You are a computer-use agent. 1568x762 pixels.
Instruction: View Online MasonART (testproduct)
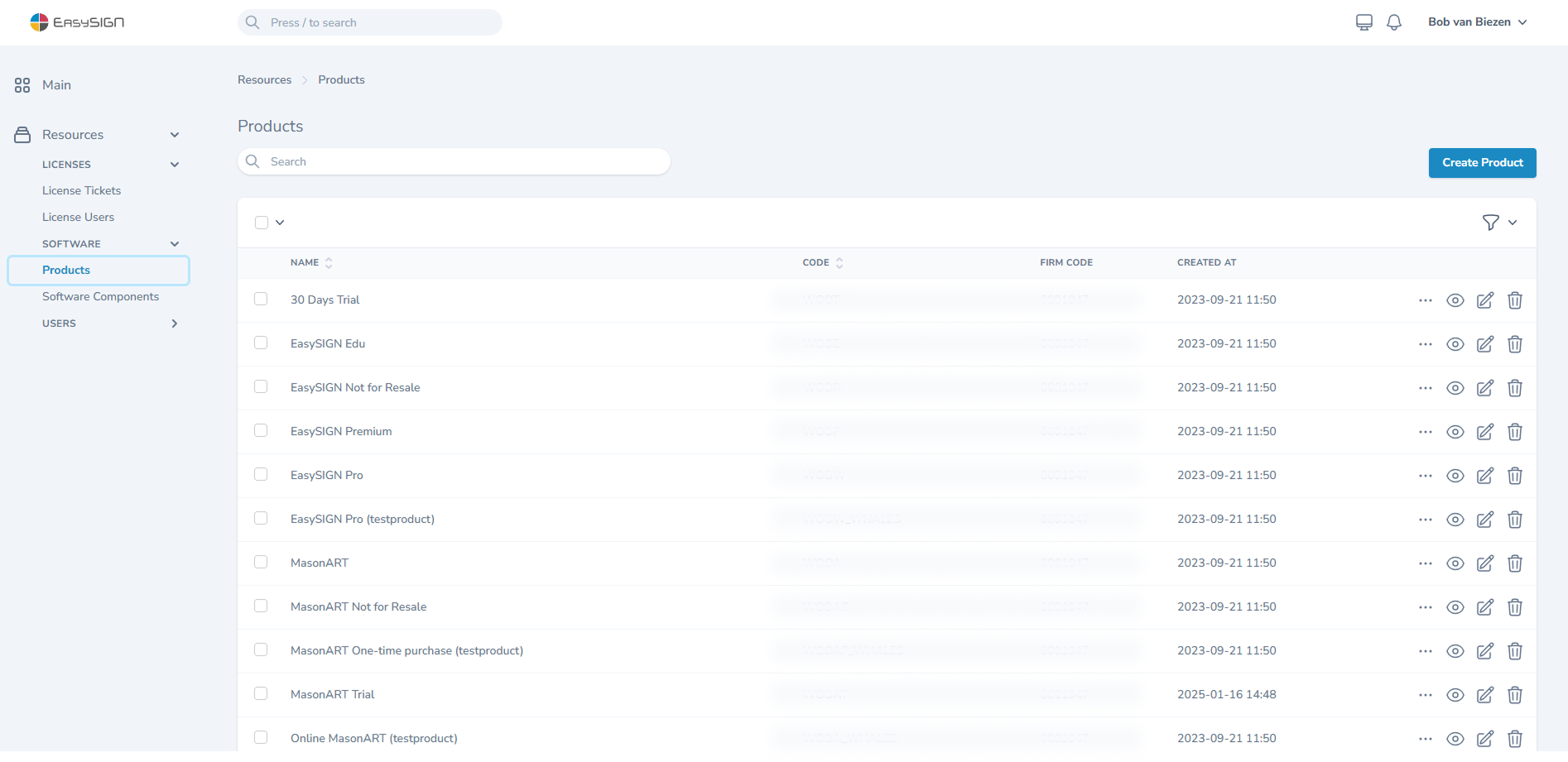[x=1455, y=739]
